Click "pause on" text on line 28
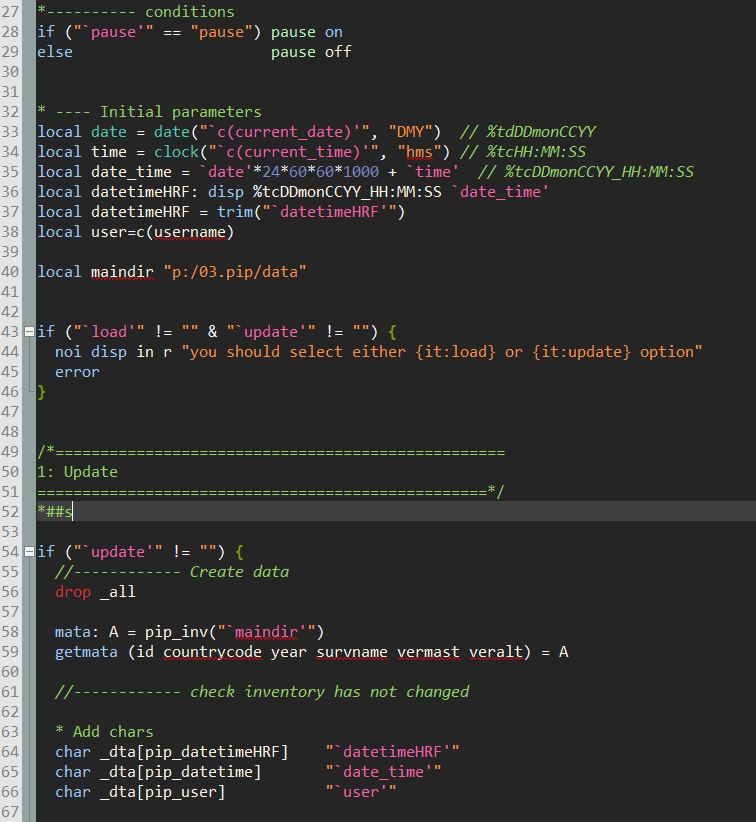 click(x=306, y=32)
